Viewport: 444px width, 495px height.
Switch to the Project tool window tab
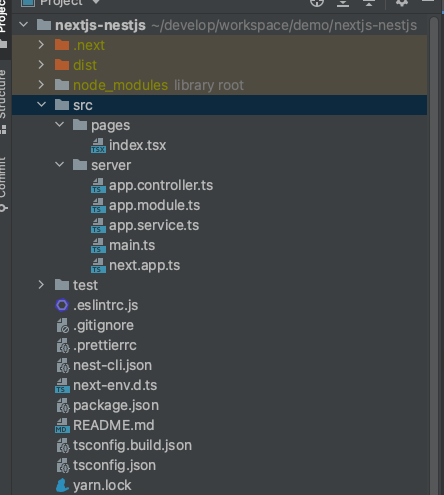click(x=4, y=24)
